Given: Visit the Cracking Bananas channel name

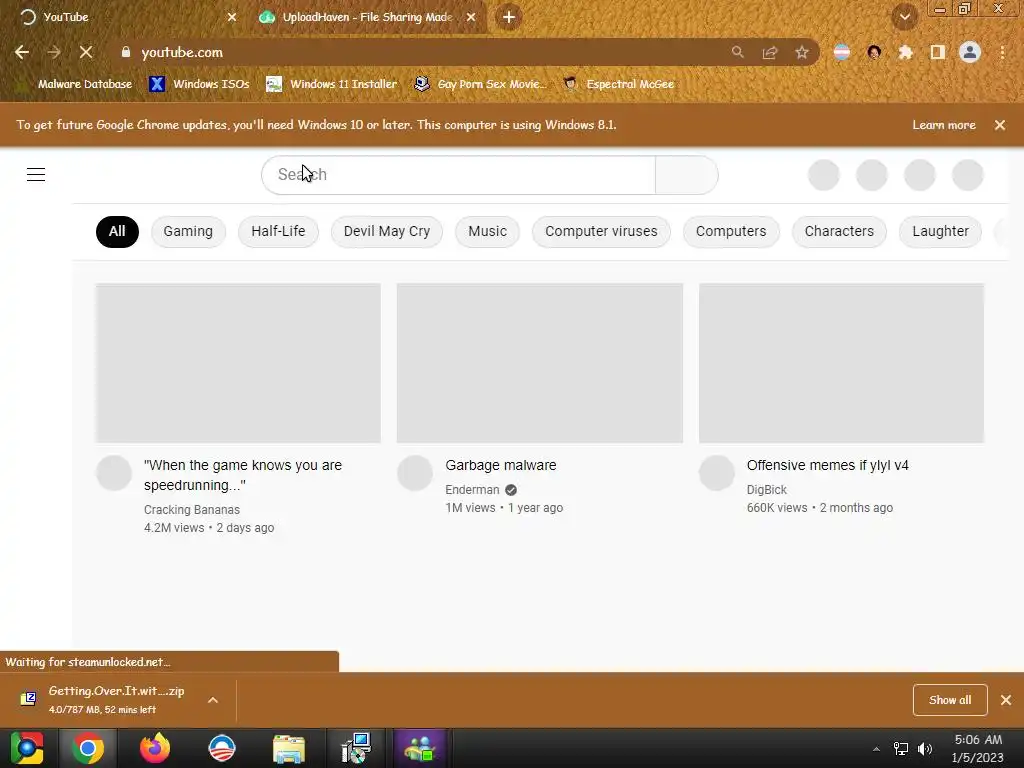Looking at the screenshot, I should tap(192, 510).
